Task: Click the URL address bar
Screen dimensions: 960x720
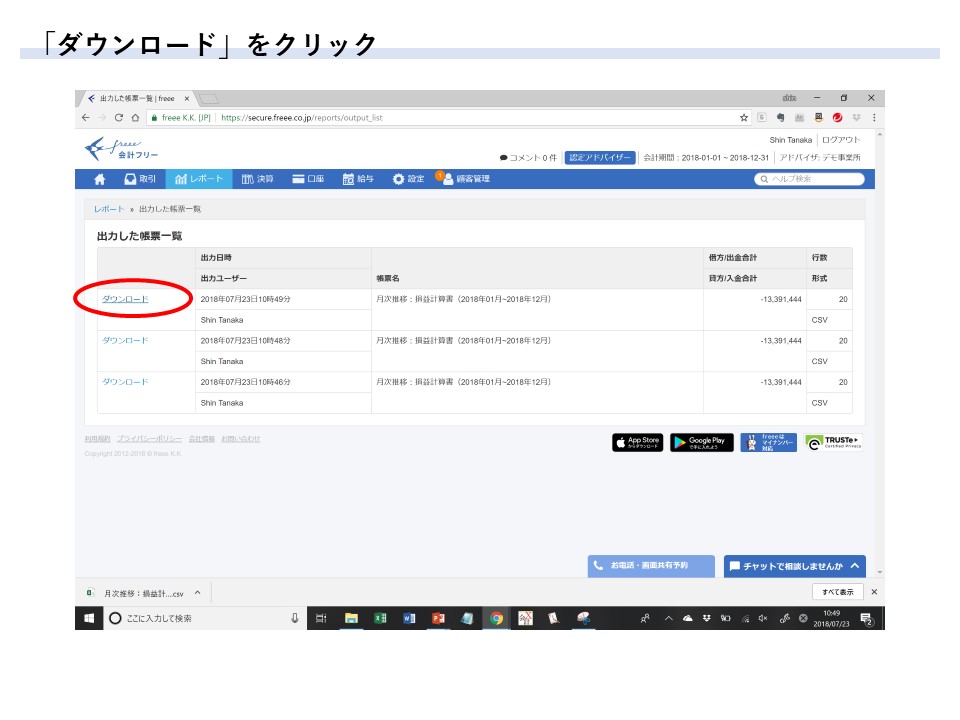Action: (x=447, y=118)
